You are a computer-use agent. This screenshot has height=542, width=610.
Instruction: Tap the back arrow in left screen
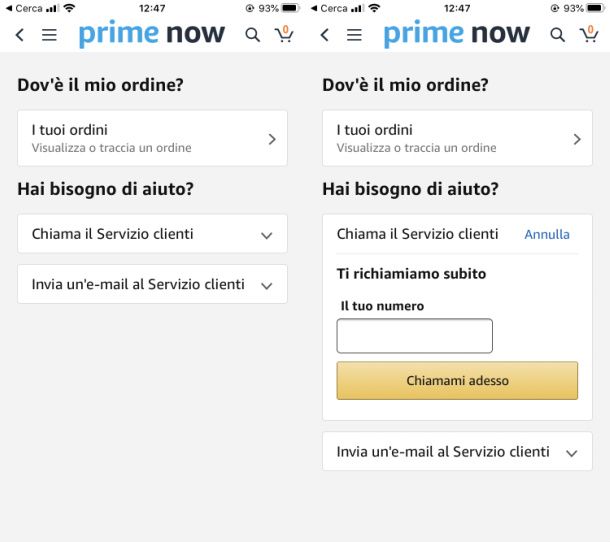(x=19, y=35)
